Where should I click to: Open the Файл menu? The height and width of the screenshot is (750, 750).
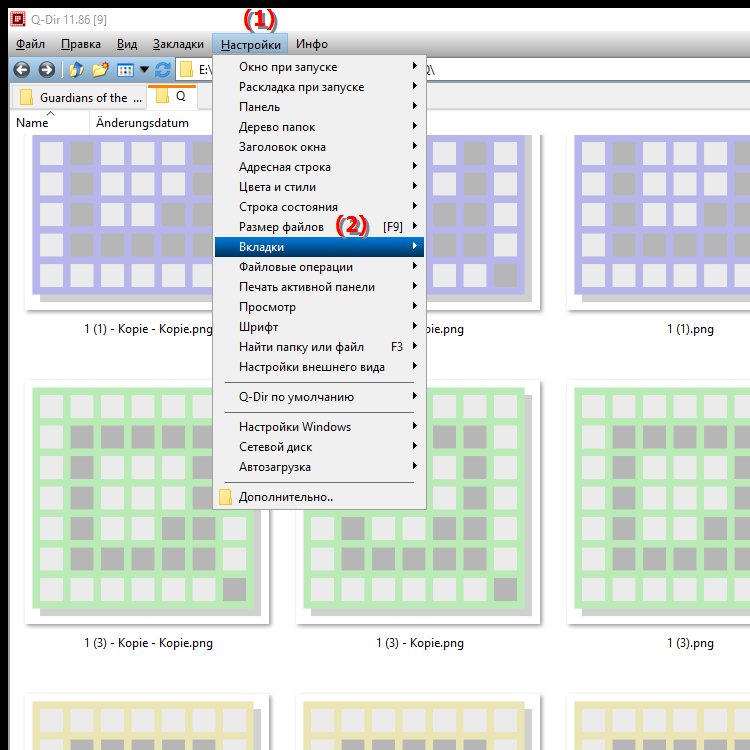30,44
